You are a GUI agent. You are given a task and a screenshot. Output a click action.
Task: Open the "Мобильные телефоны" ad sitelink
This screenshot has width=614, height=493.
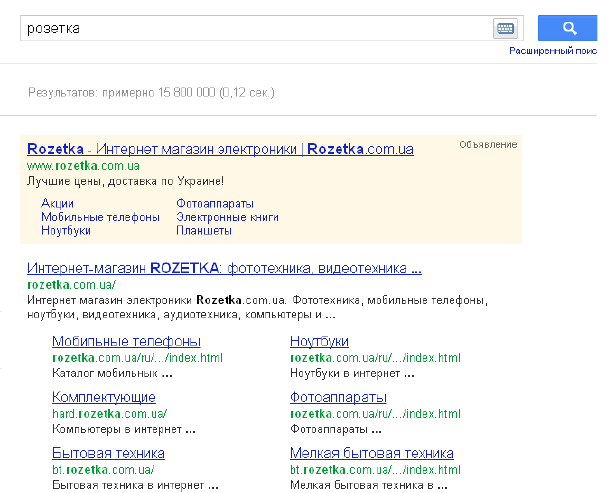click(100, 217)
